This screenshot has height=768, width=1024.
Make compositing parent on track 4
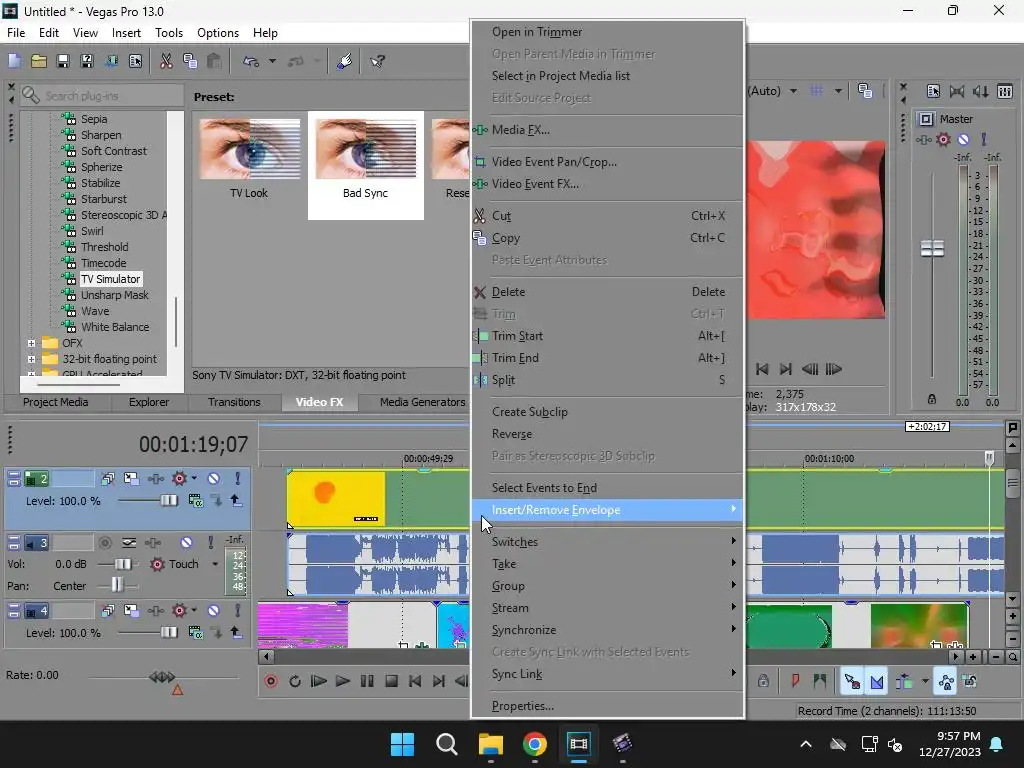(236, 632)
